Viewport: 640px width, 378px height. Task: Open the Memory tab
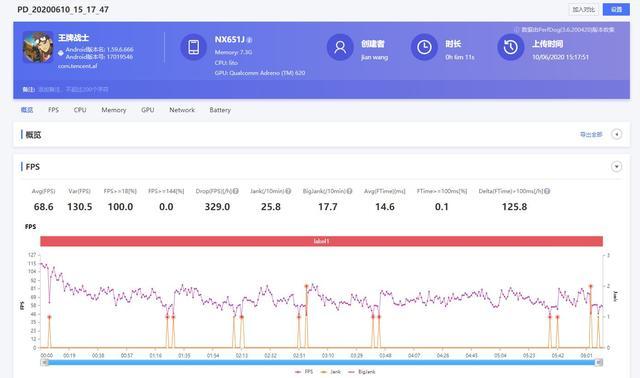tap(114, 110)
